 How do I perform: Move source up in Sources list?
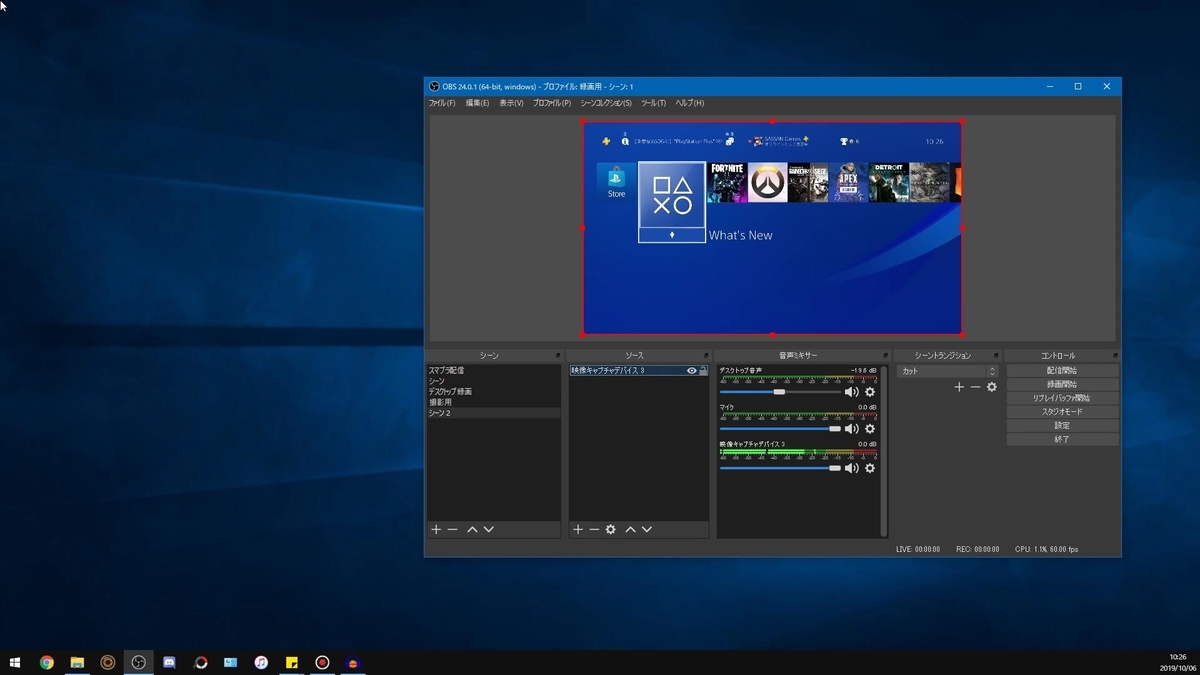630,529
